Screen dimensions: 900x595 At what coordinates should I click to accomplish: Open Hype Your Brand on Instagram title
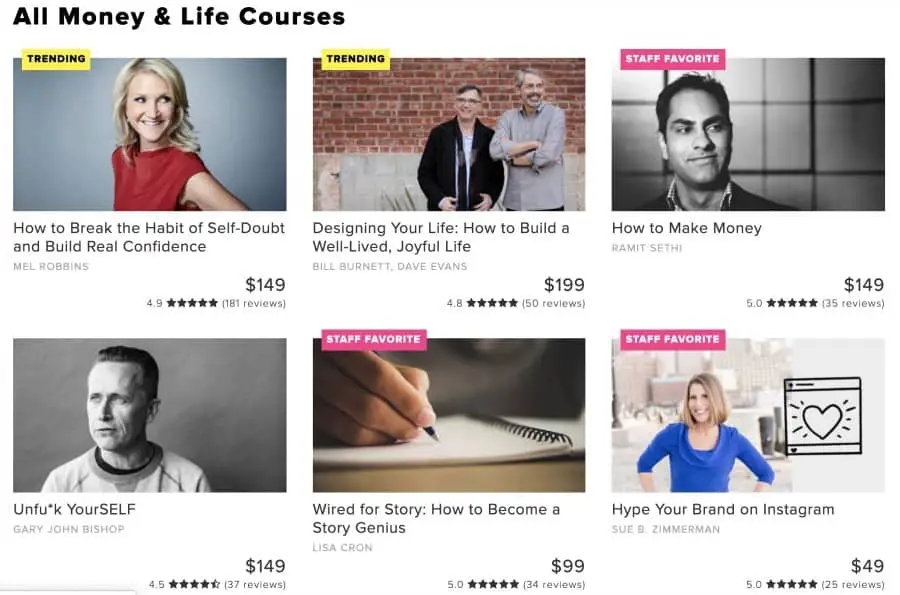coord(723,510)
